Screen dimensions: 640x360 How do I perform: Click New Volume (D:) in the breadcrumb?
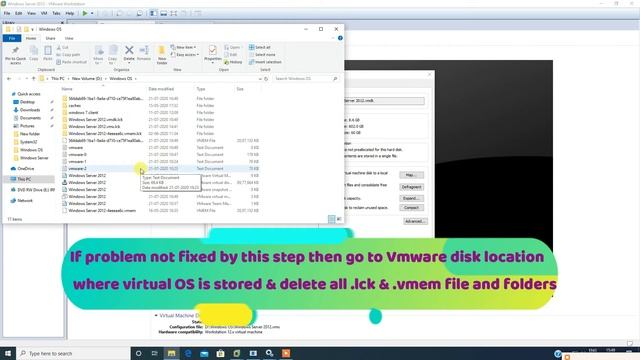click(x=87, y=78)
